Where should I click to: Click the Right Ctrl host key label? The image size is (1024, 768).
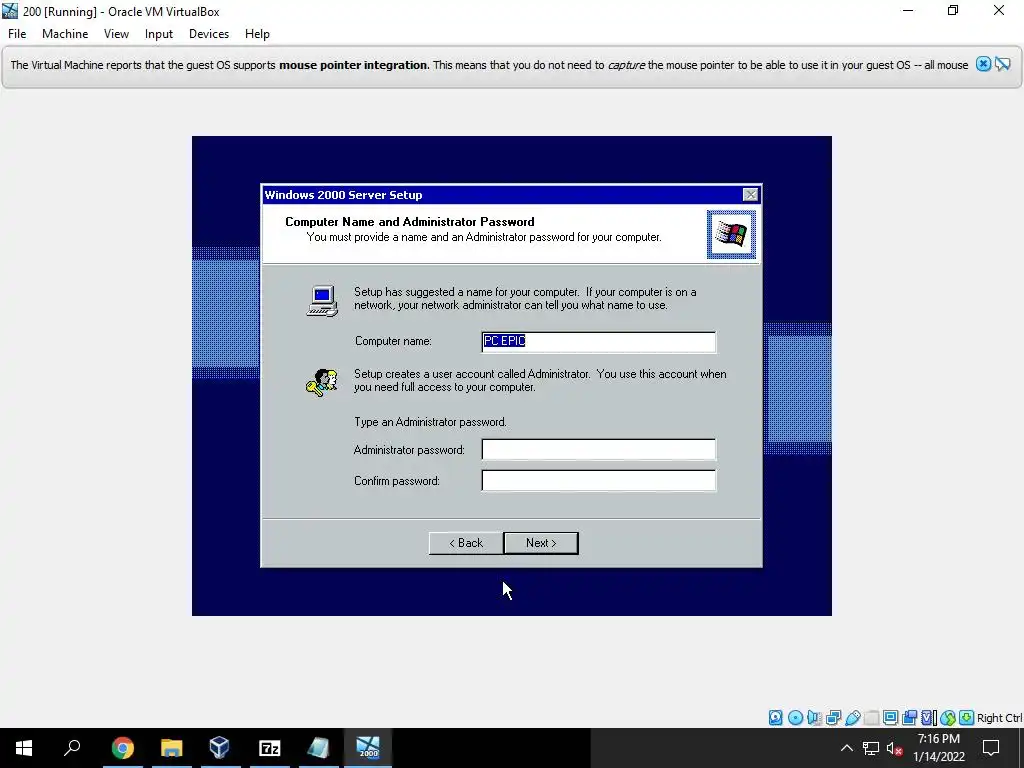pos(999,718)
